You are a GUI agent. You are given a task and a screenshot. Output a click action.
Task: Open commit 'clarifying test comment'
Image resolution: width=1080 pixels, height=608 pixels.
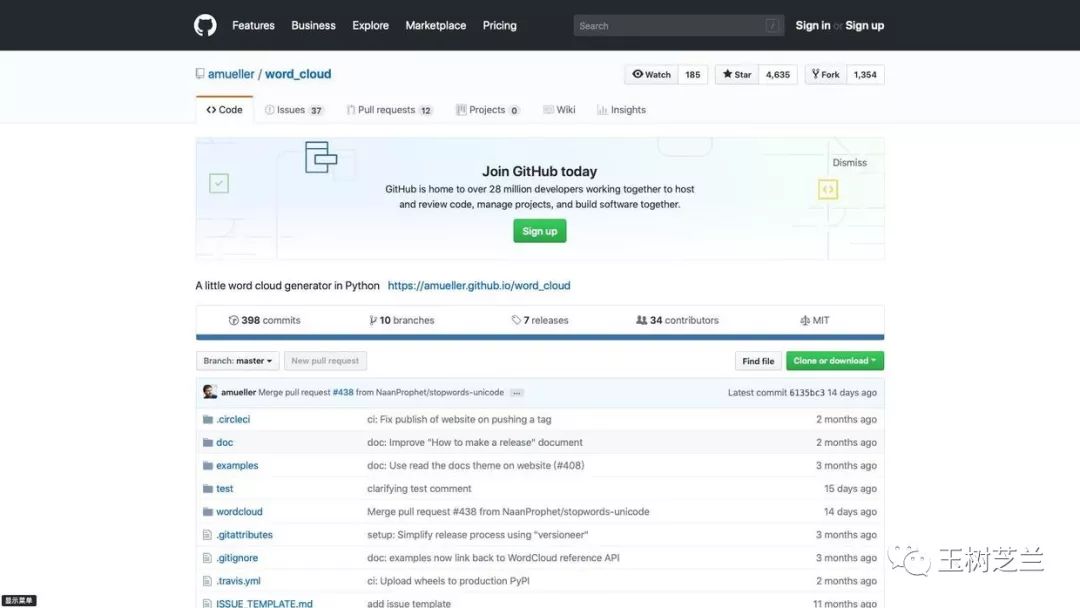[x=419, y=488]
